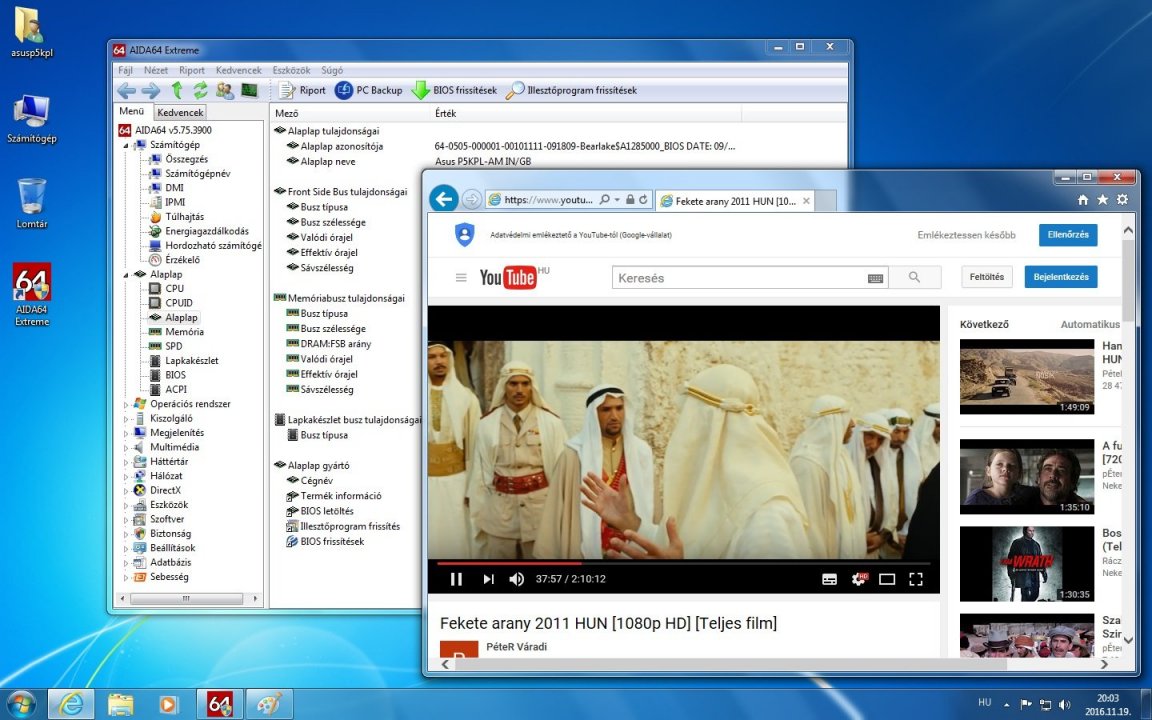Collapse the Alaplap parent tree node
The width and height of the screenshot is (1152, 720).
point(126,275)
